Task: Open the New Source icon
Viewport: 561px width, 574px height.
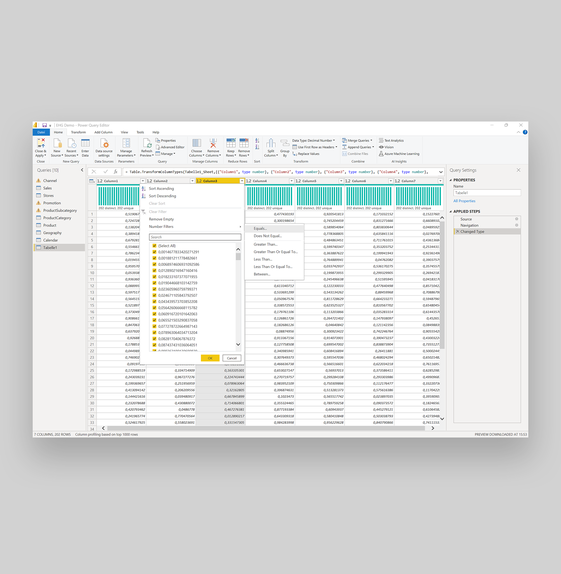Action: pos(57,143)
